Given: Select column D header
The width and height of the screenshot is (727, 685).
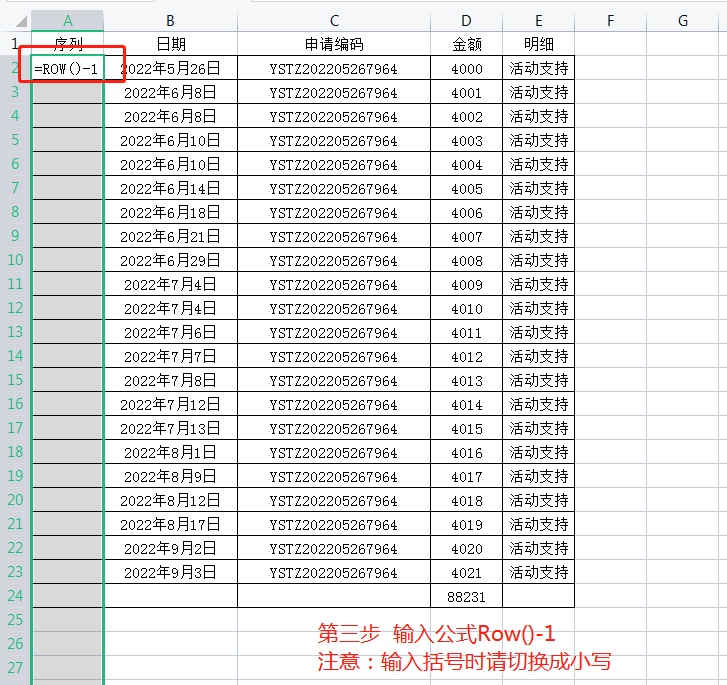Looking at the screenshot, I should tap(466, 21).
